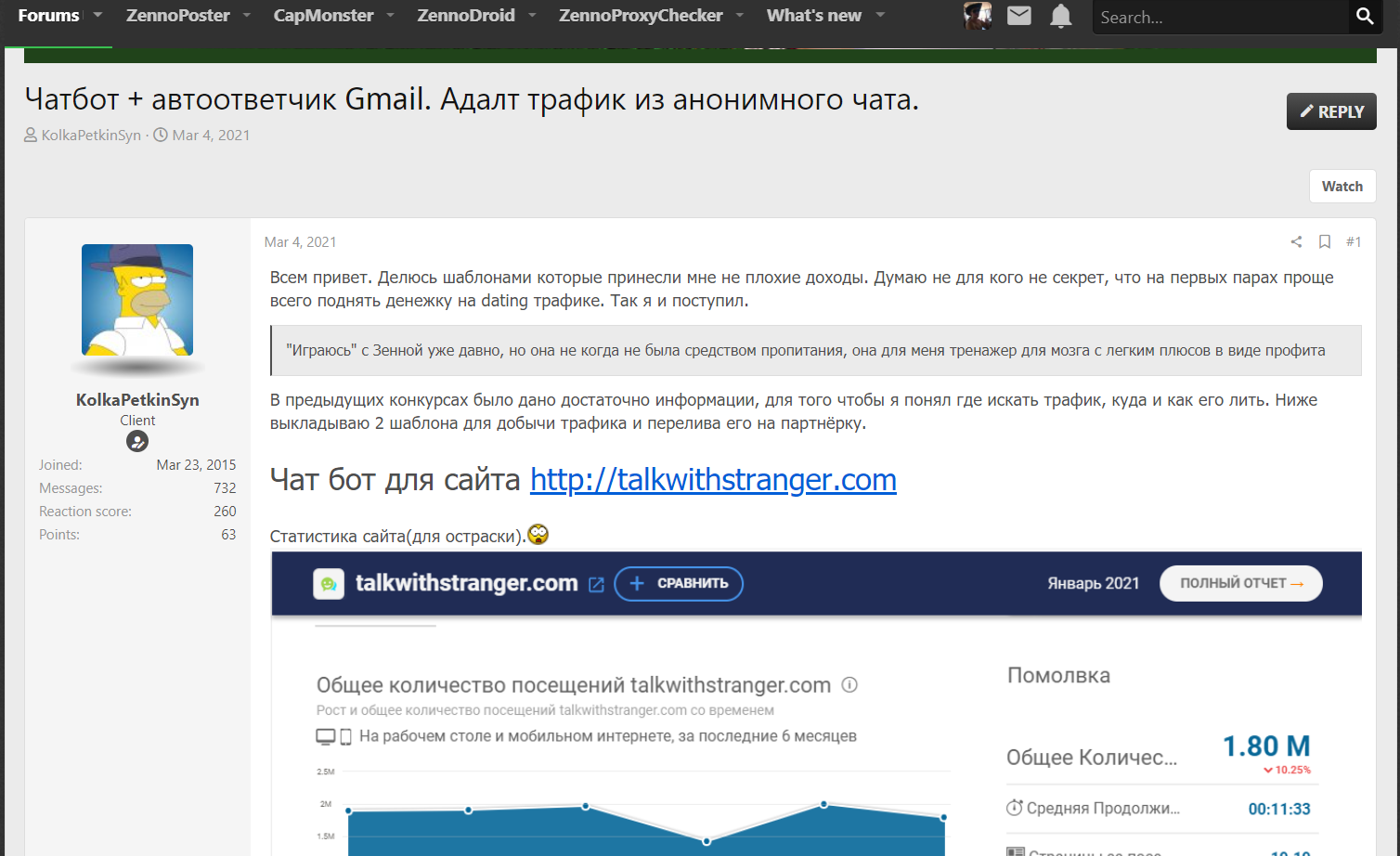
Task: Open KolkaPetkinSyn author link under the title
Action: click(91, 136)
